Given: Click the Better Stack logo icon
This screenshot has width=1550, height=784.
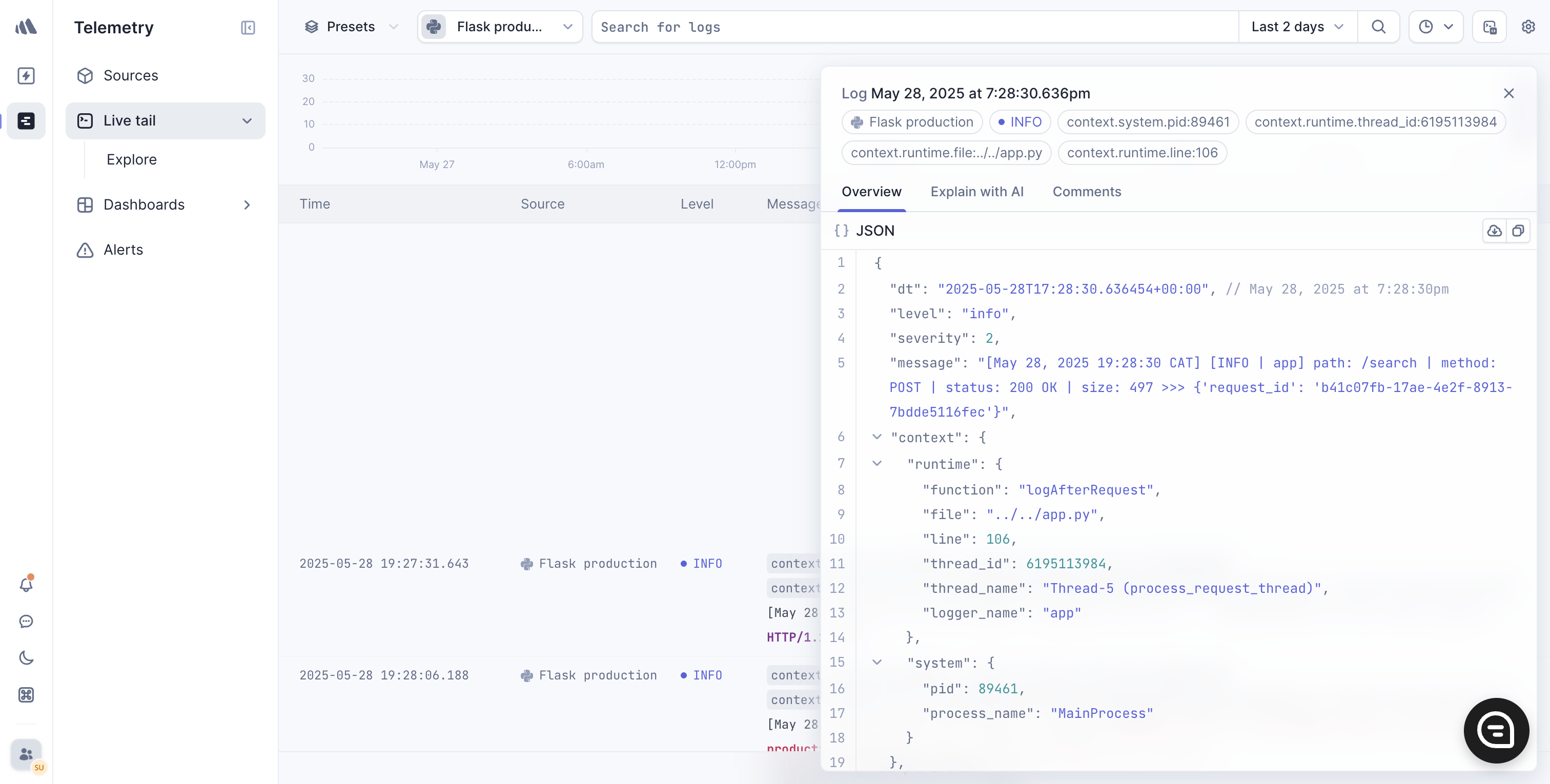Looking at the screenshot, I should pos(26,27).
